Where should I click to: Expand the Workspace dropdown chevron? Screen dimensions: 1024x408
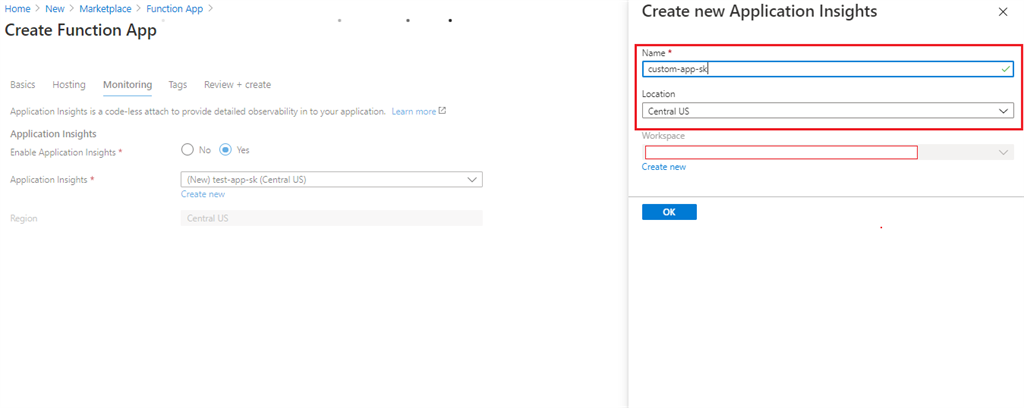point(1004,152)
